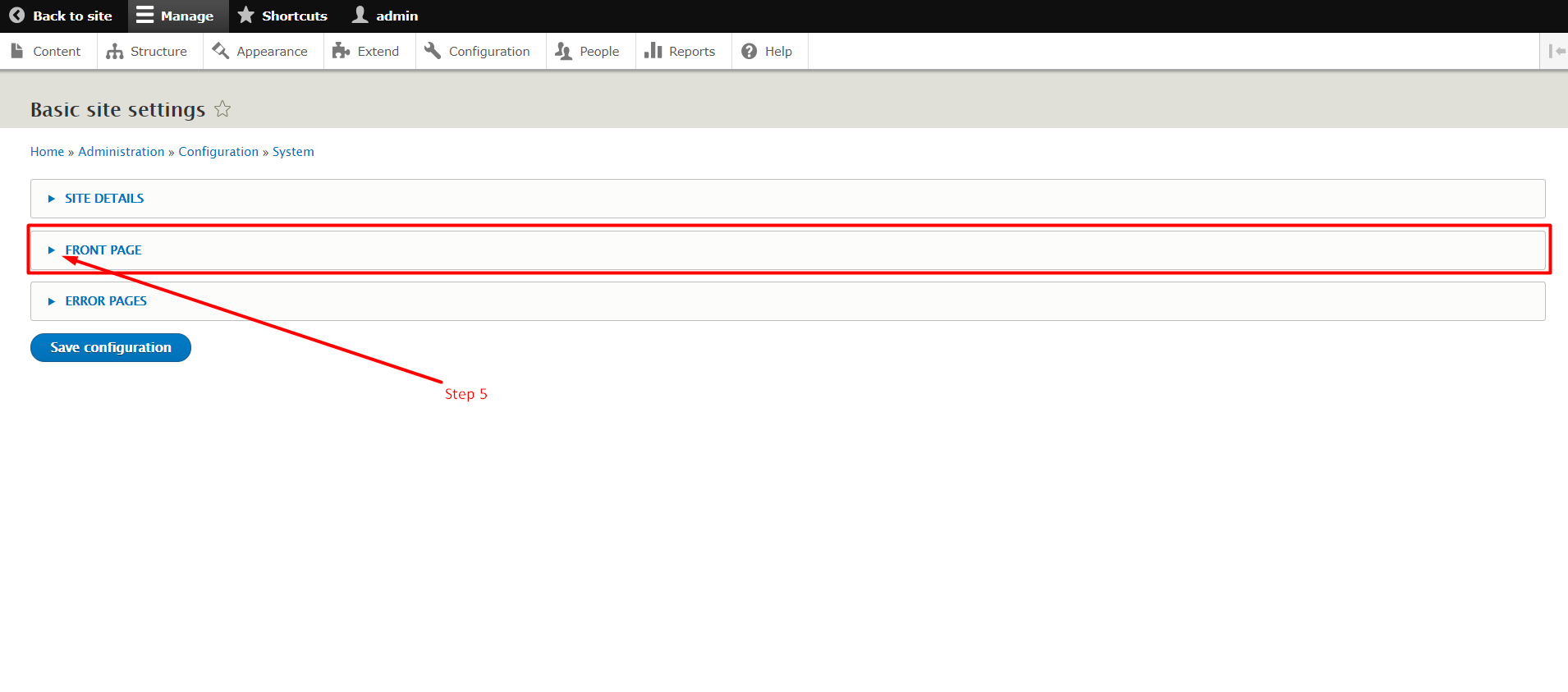Click the Back to site arrow icon
1568x692 pixels.
coord(16,16)
